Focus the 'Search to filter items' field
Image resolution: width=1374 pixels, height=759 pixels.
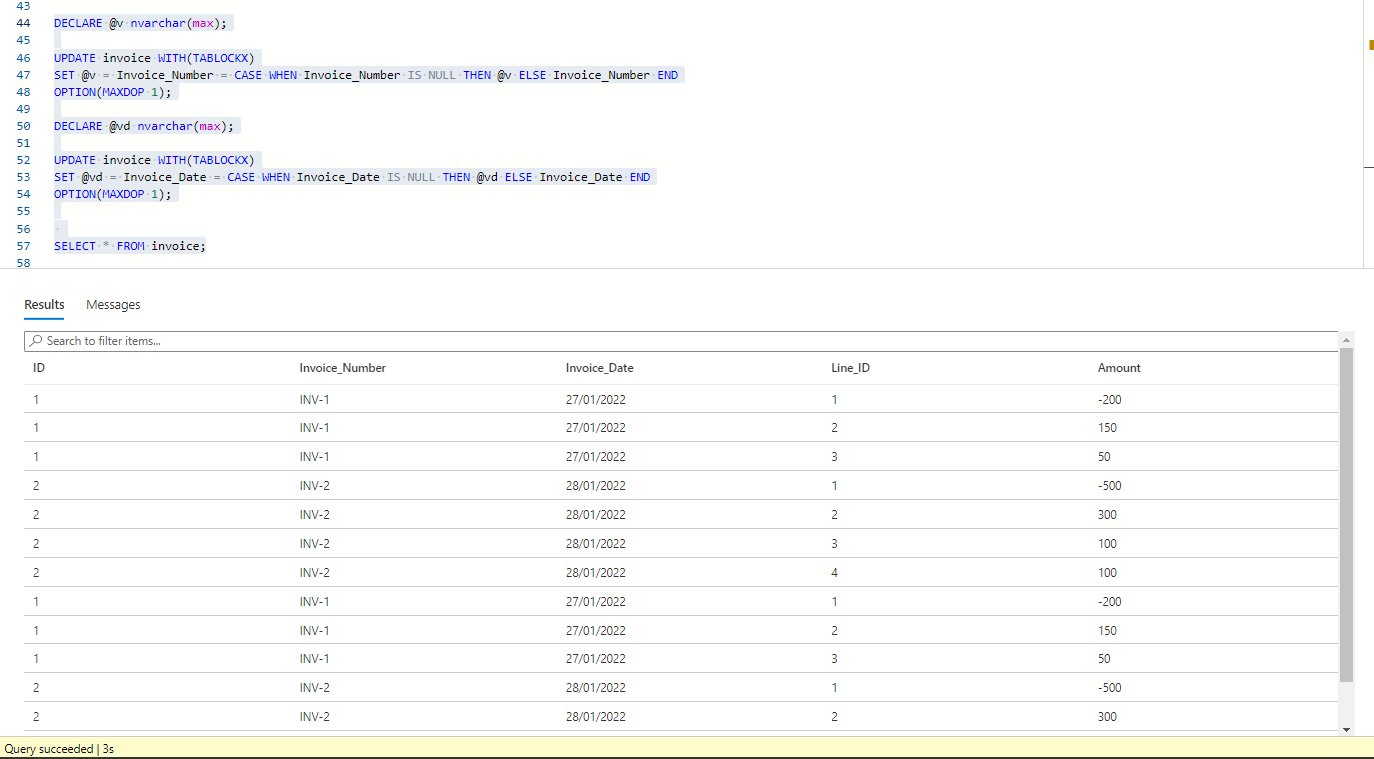coord(681,341)
